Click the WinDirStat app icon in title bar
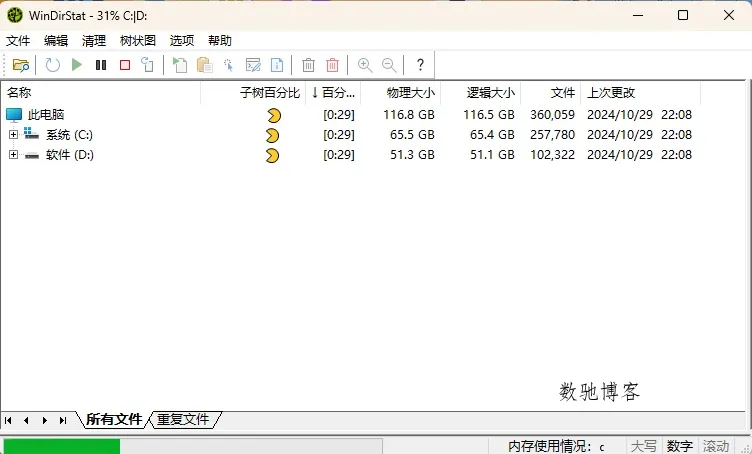The image size is (752, 454). coord(15,15)
